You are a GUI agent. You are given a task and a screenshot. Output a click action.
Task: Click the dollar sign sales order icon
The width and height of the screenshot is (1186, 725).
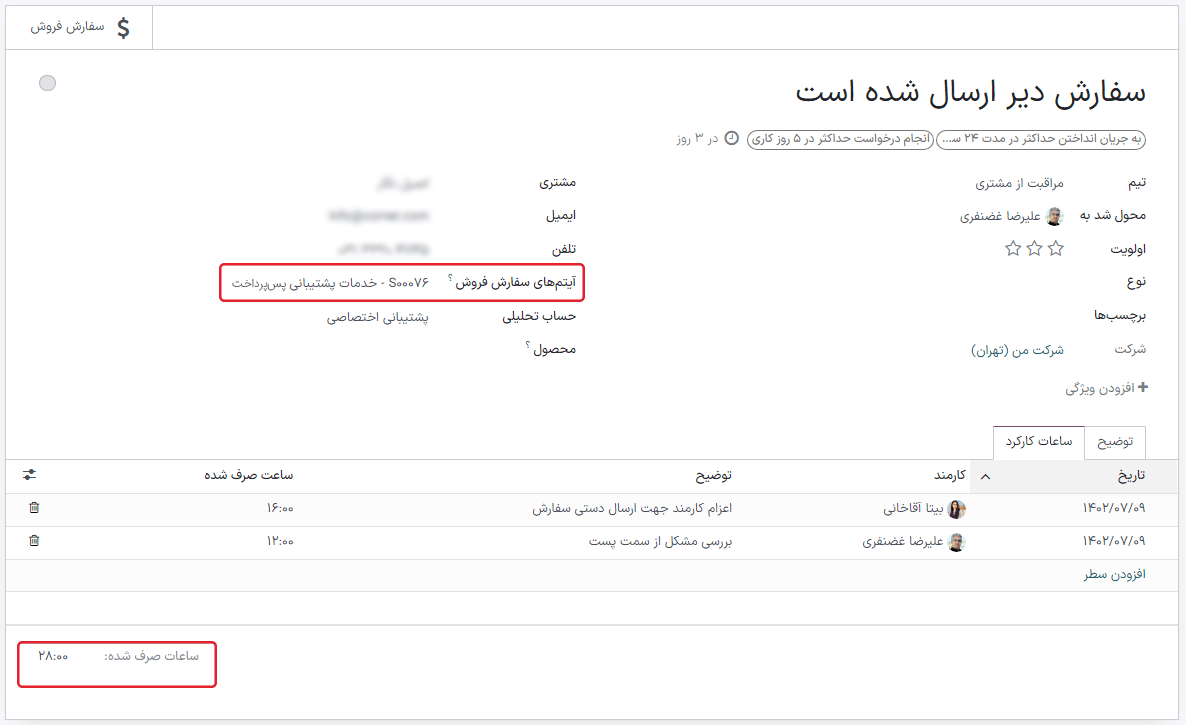coord(123,27)
